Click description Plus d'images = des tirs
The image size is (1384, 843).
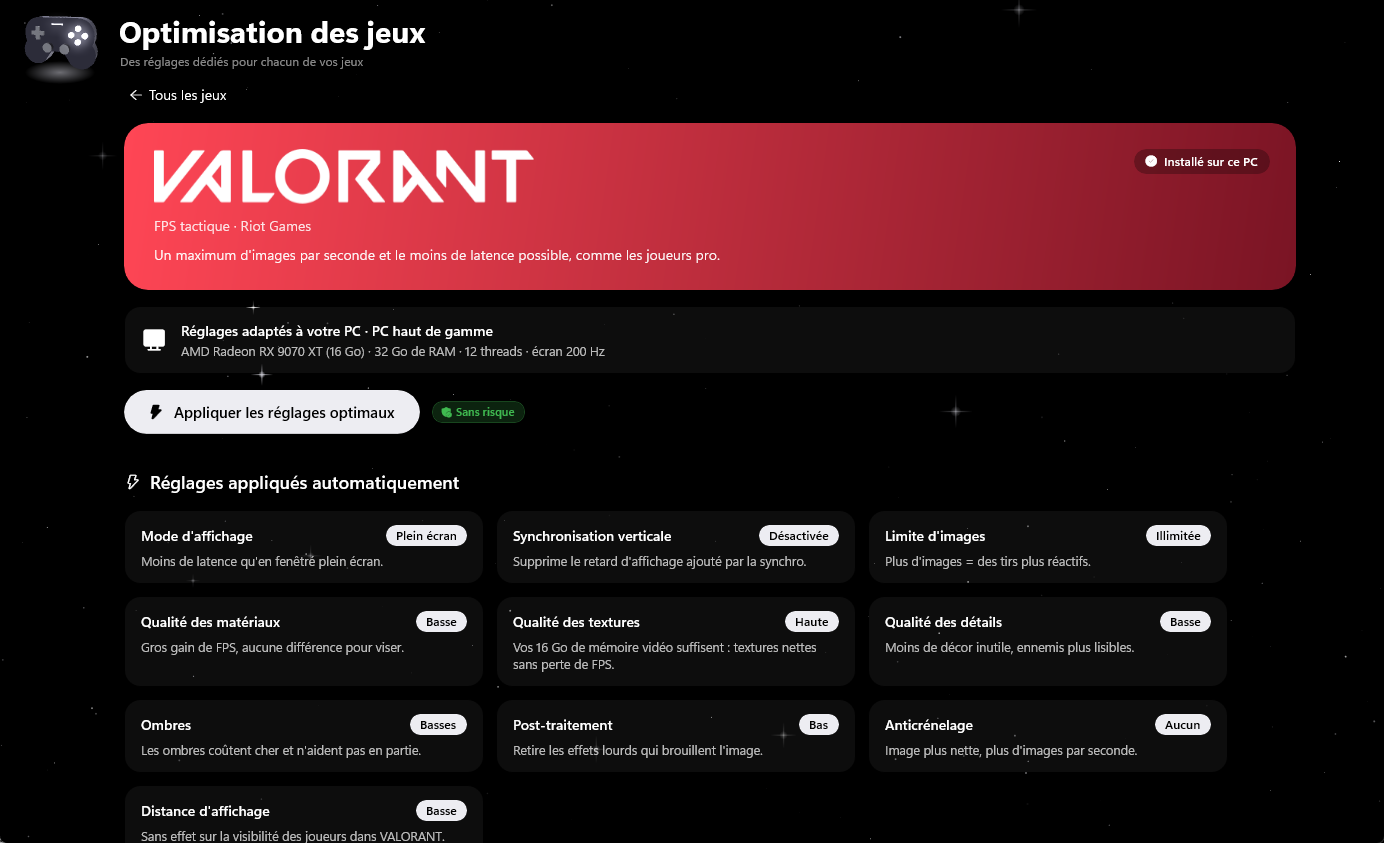(x=988, y=562)
